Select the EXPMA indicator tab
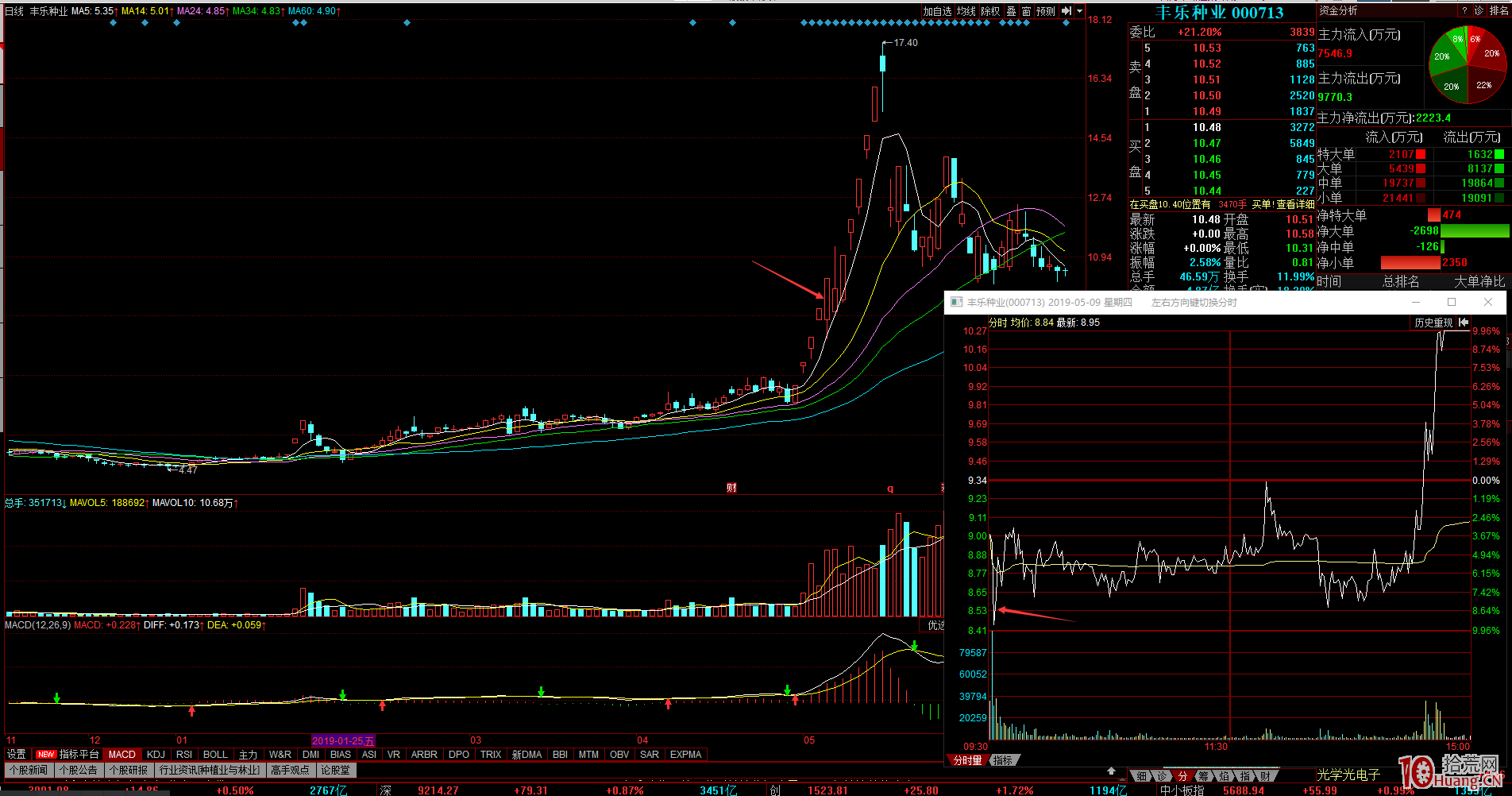 [685, 754]
